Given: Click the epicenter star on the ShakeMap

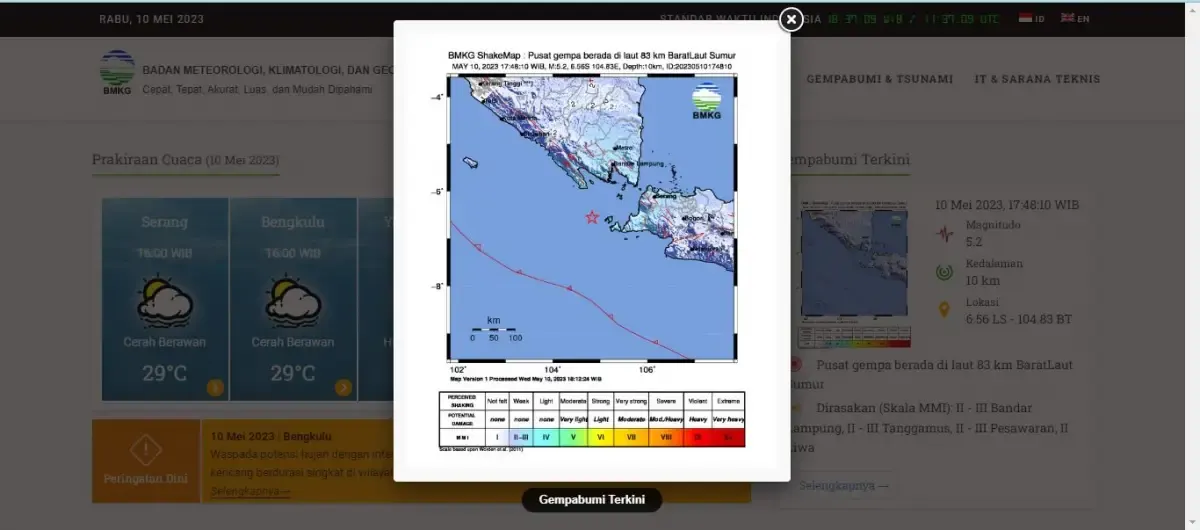Looking at the screenshot, I should point(592,217).
